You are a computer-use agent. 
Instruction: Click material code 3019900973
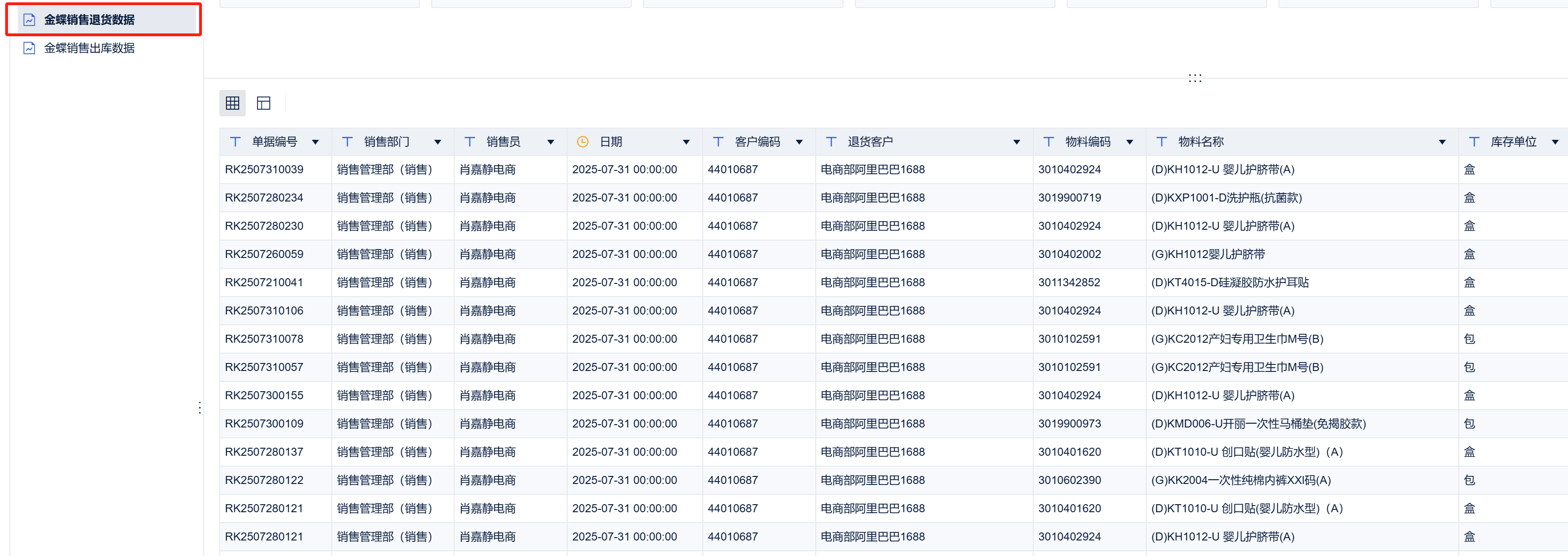[1069, 424]
